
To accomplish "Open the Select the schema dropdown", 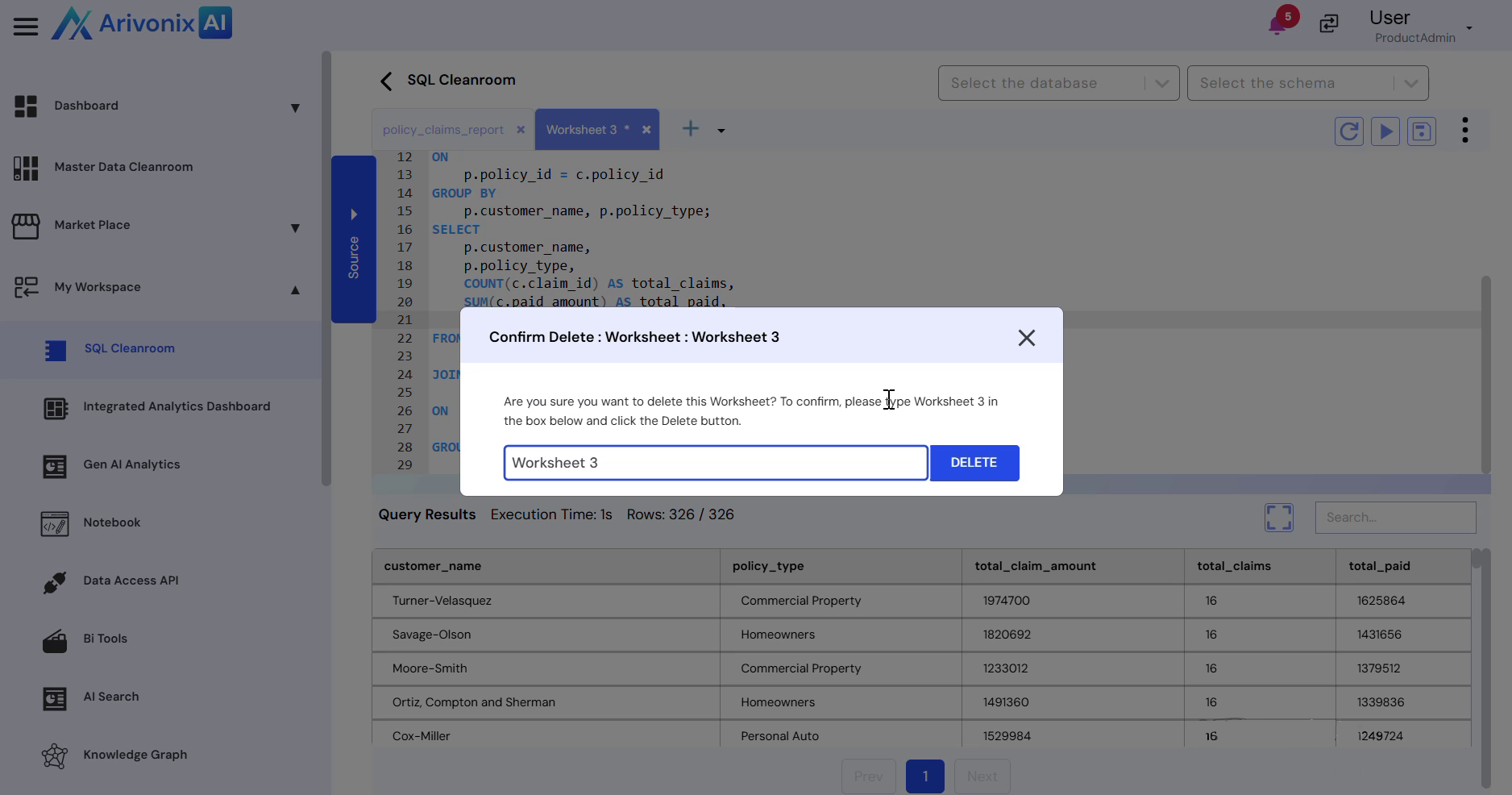I will point(1307,83).
